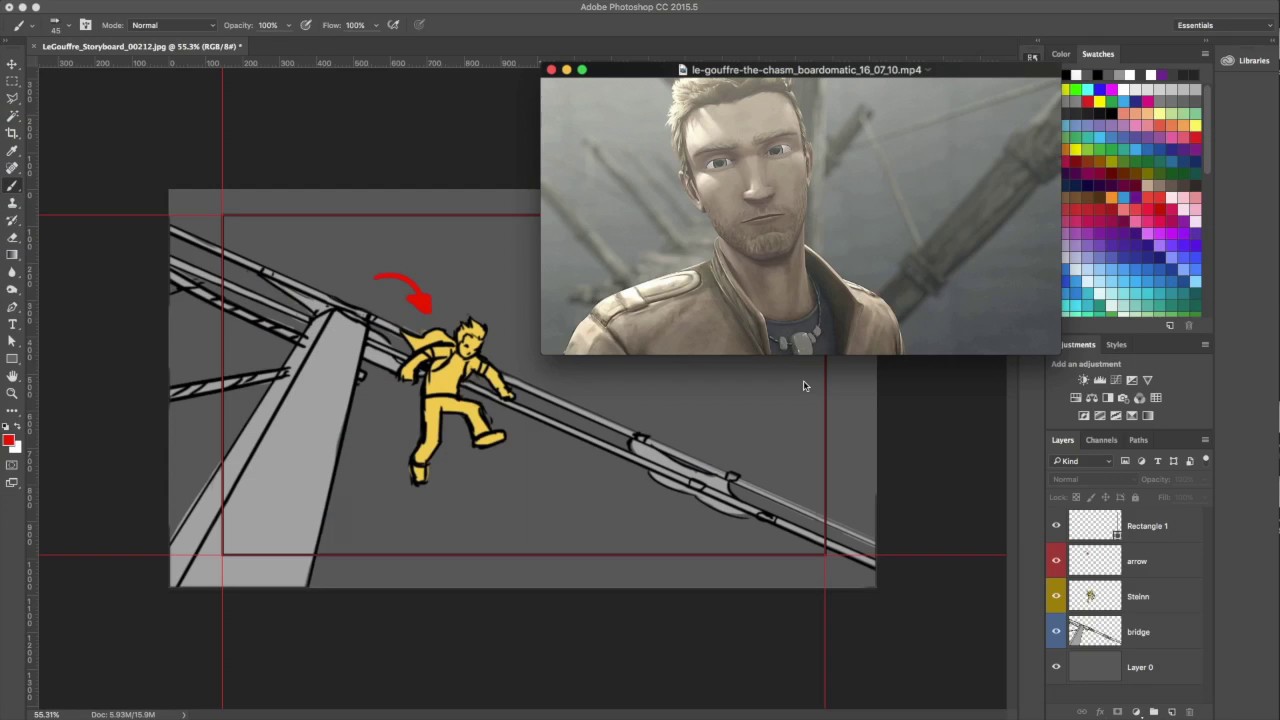This screenshot has height=720, width=1280.
Task: Create a new group folder icon
Action: click(x=1154, y=712)
